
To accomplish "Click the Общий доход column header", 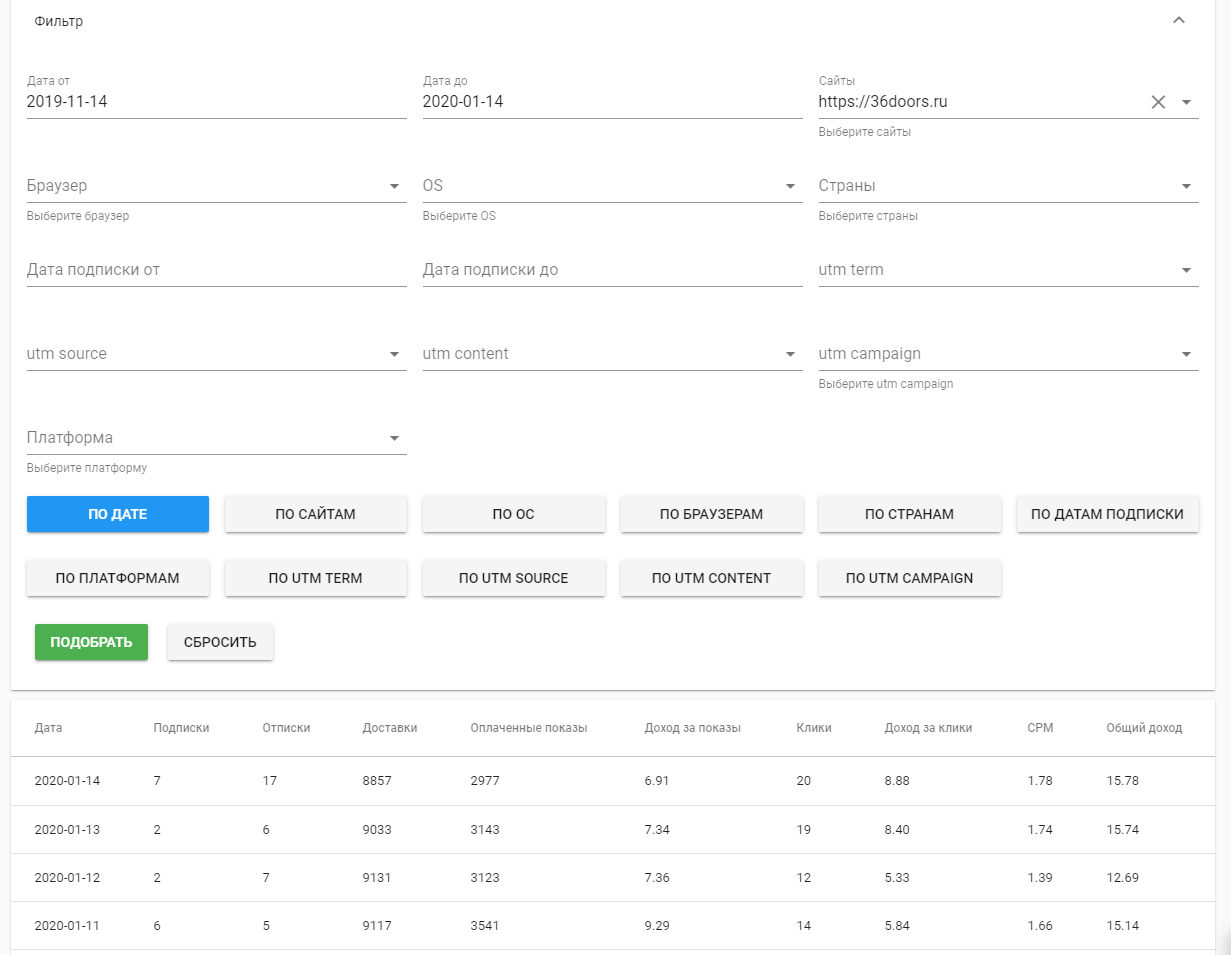I will [x=1144, y=728].
